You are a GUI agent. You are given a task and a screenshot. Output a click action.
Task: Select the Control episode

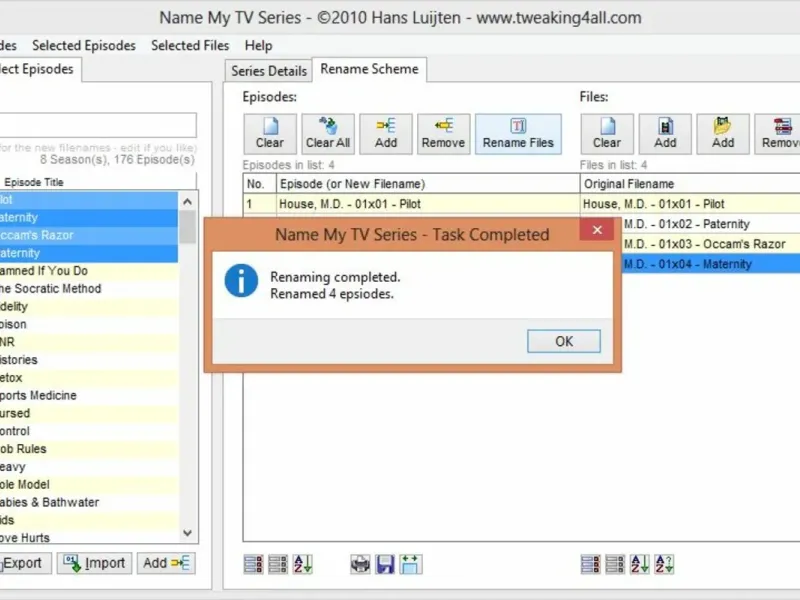[89, 431]
